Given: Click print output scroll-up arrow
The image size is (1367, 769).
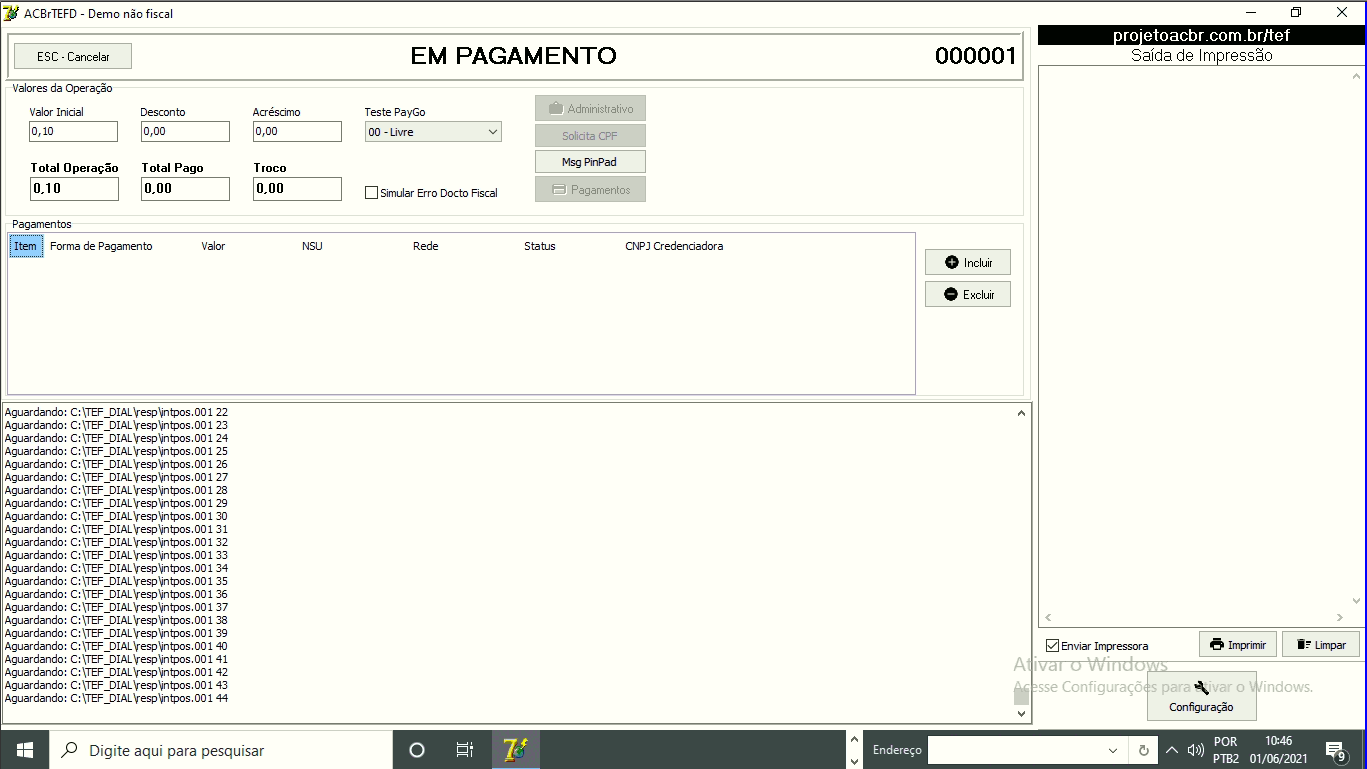Looking at the screenshot, I should pyautogui.click(x=1357, y=76).
